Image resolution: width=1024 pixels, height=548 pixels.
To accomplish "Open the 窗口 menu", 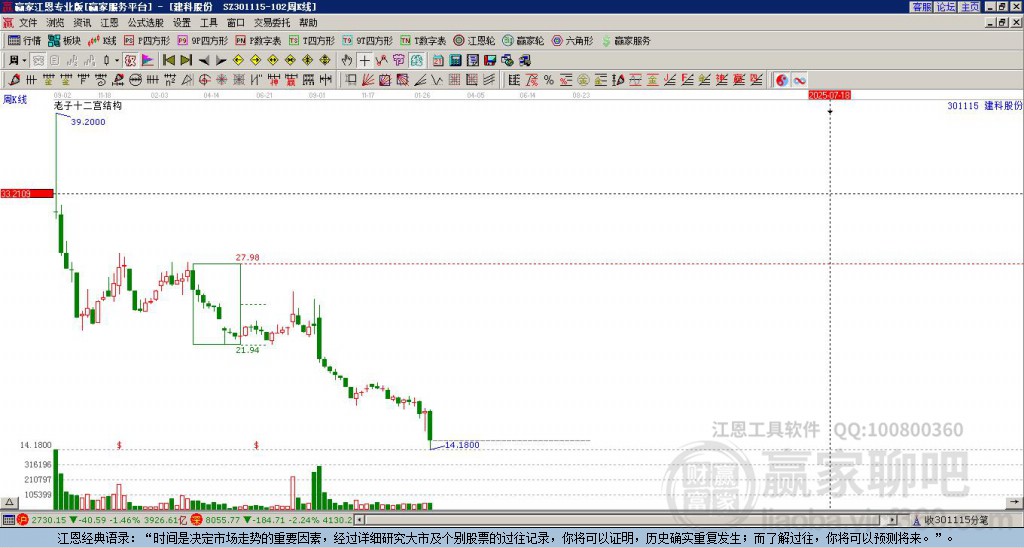I will point(236,23).
